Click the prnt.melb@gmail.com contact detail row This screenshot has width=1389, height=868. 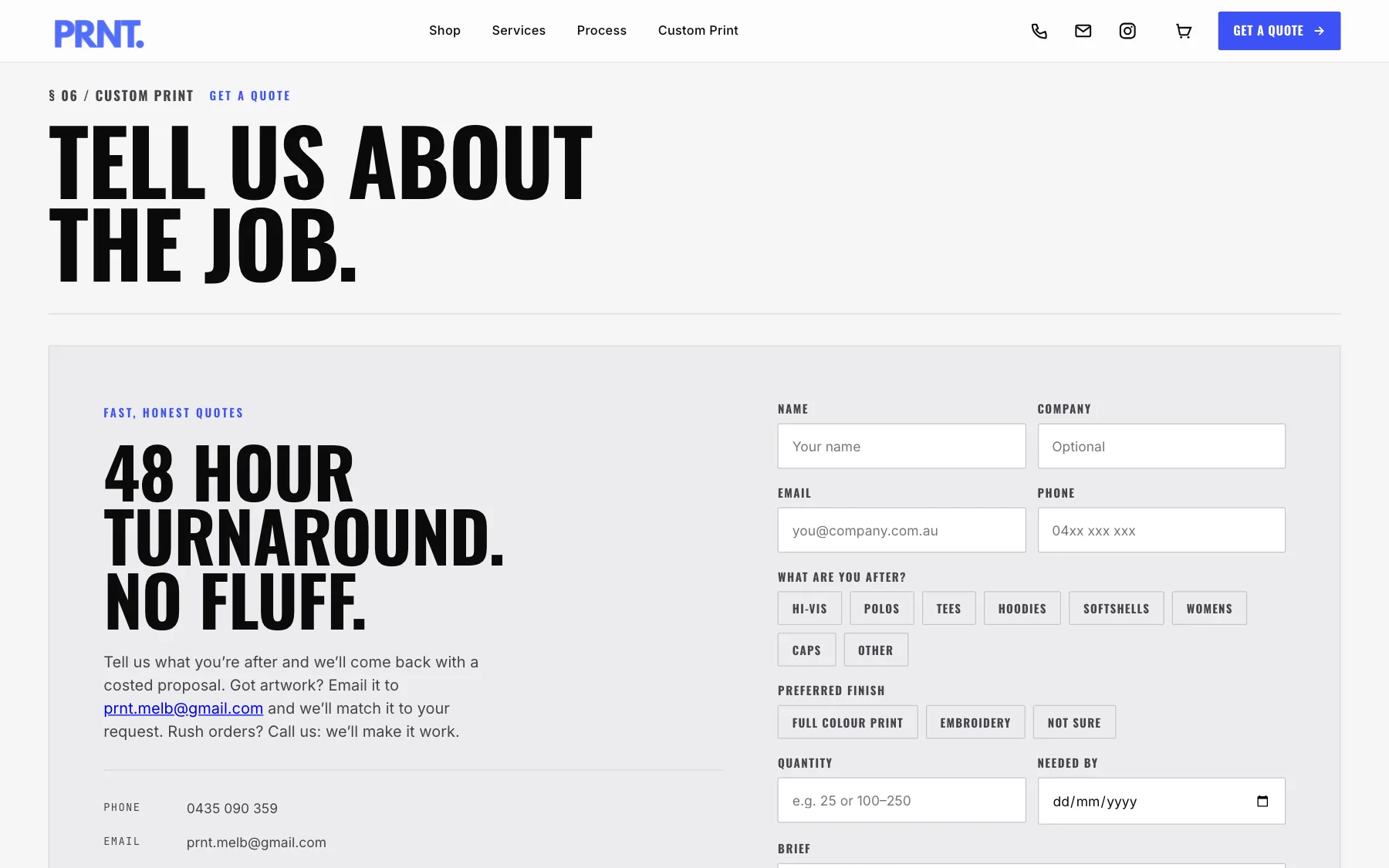click(256, 843)
